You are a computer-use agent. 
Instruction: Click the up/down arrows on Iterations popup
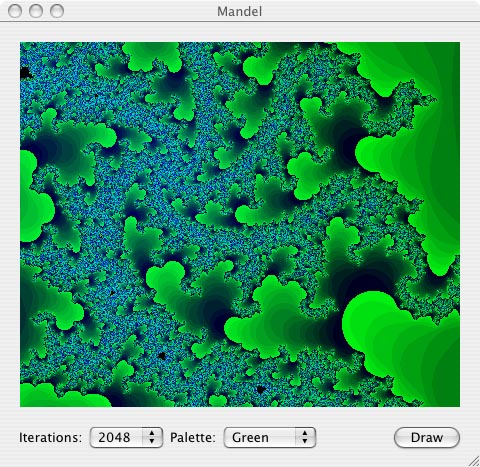tap(152, 437)
